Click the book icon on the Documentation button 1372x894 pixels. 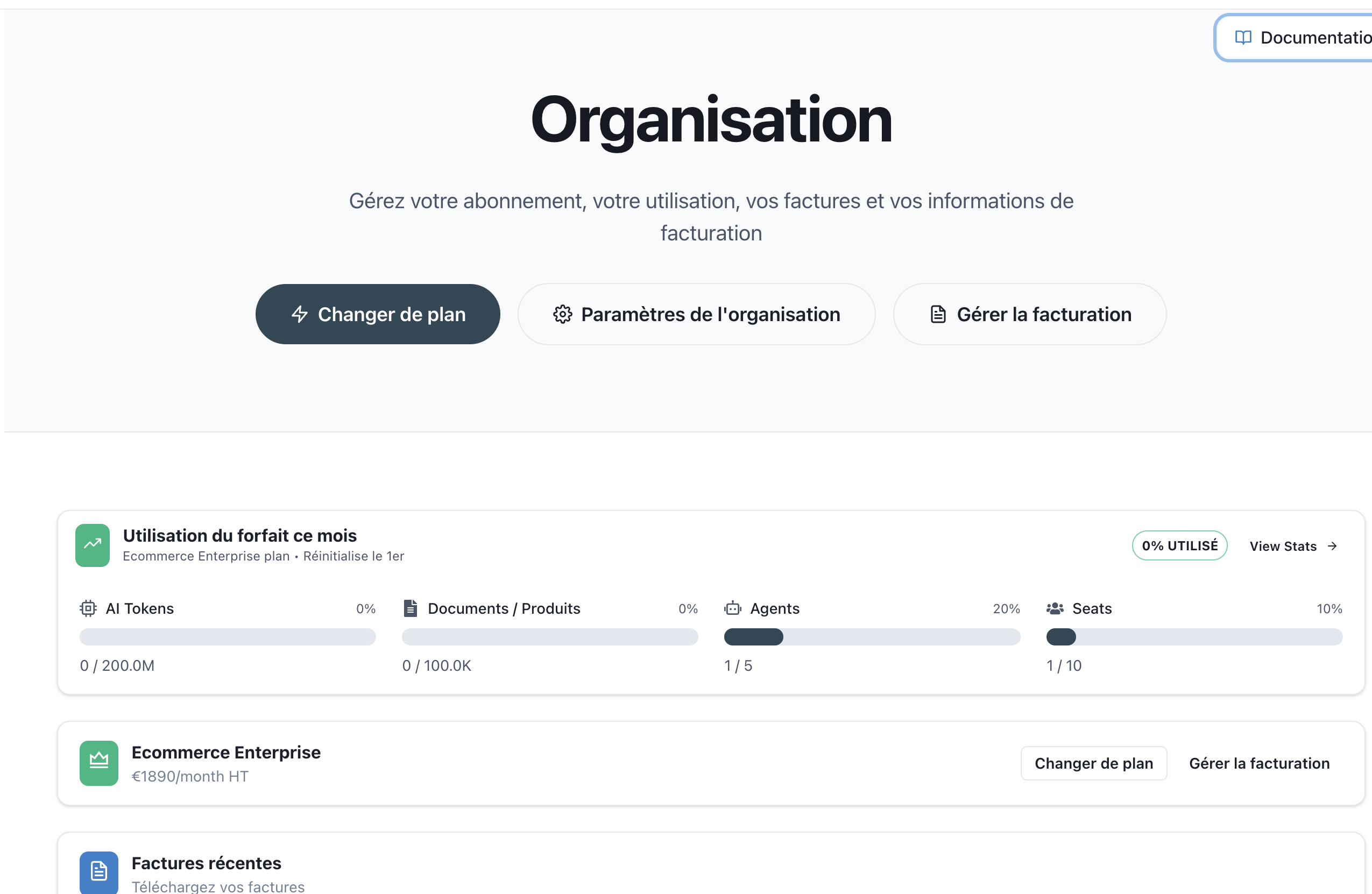click(1243, 38)
